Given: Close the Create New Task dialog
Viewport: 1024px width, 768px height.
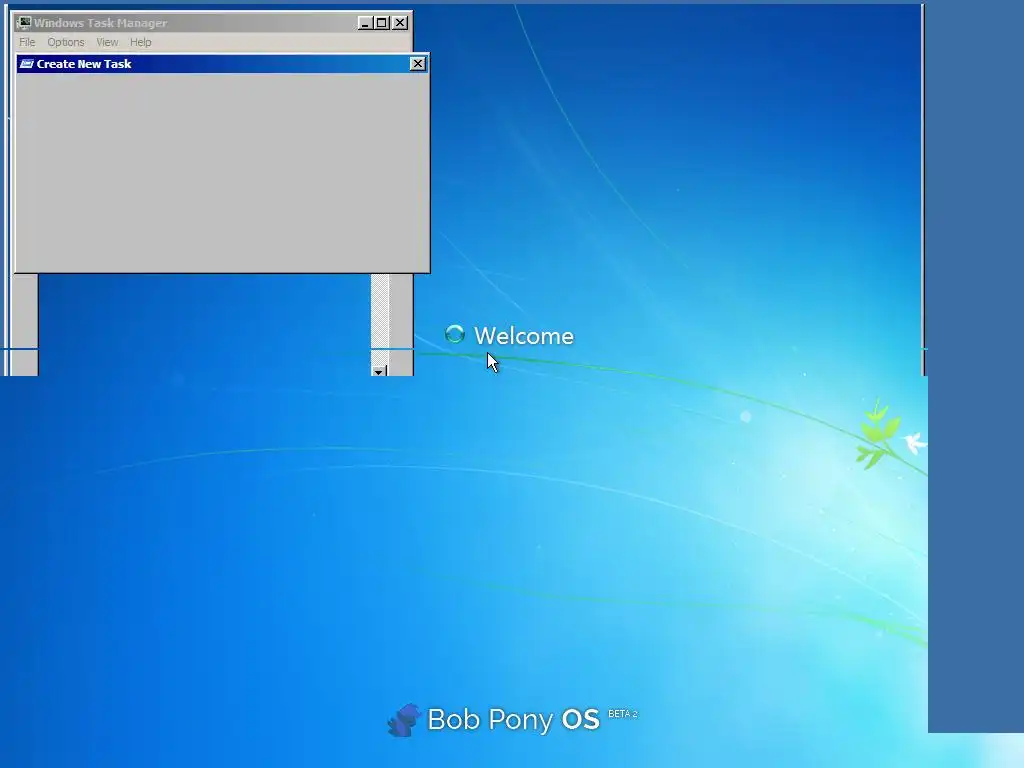Looking at the screenshot, I should [x=417, y=63].
